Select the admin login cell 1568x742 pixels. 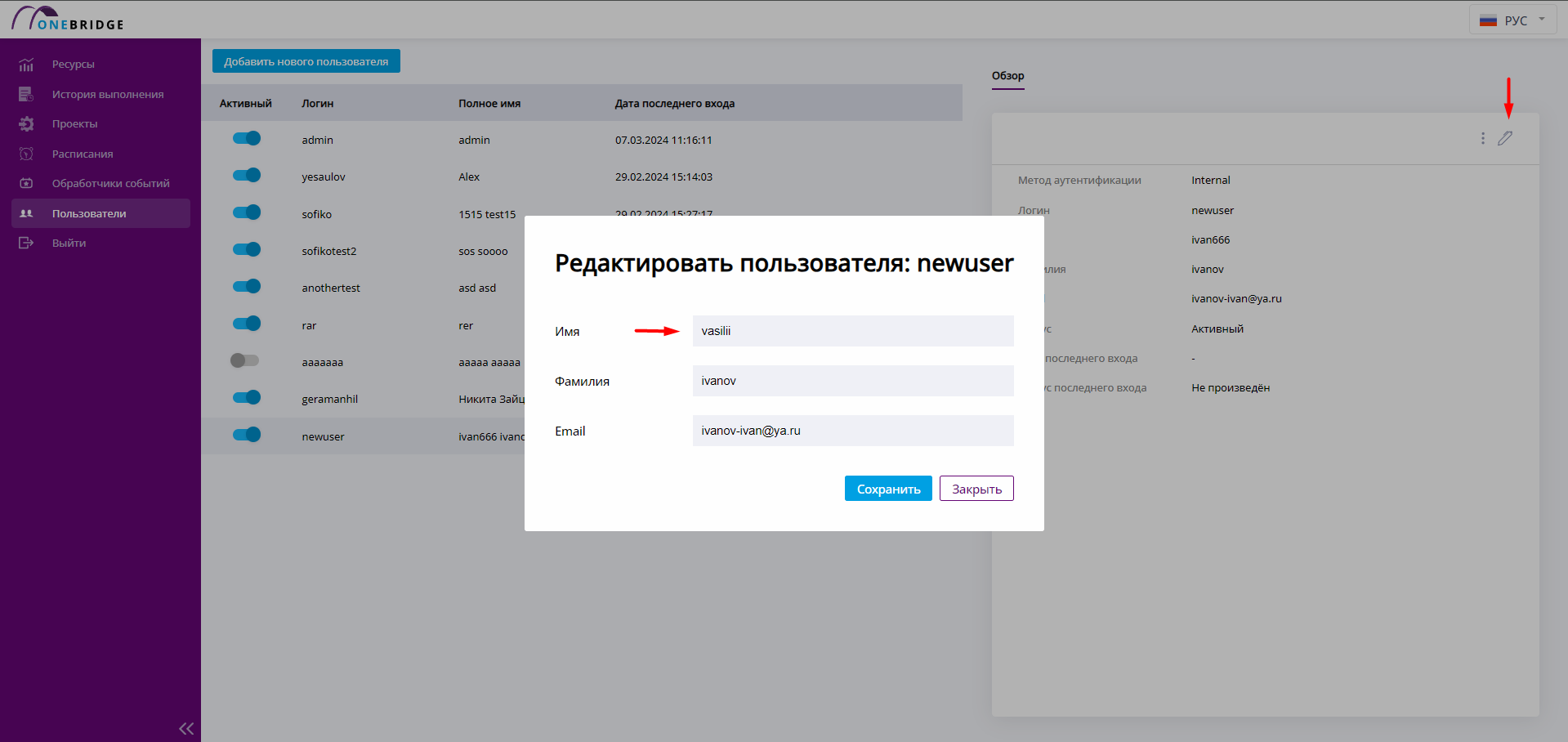[317, 141]
